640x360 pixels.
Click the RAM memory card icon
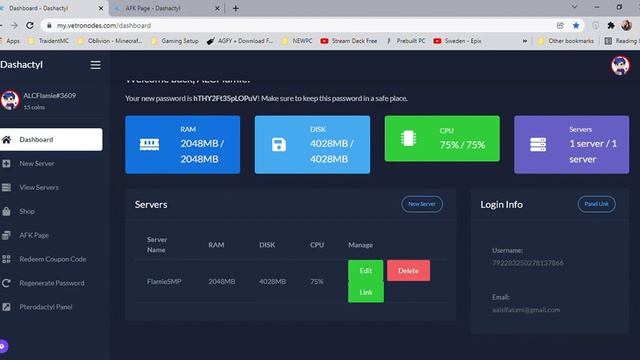click(x=149, y=144)
